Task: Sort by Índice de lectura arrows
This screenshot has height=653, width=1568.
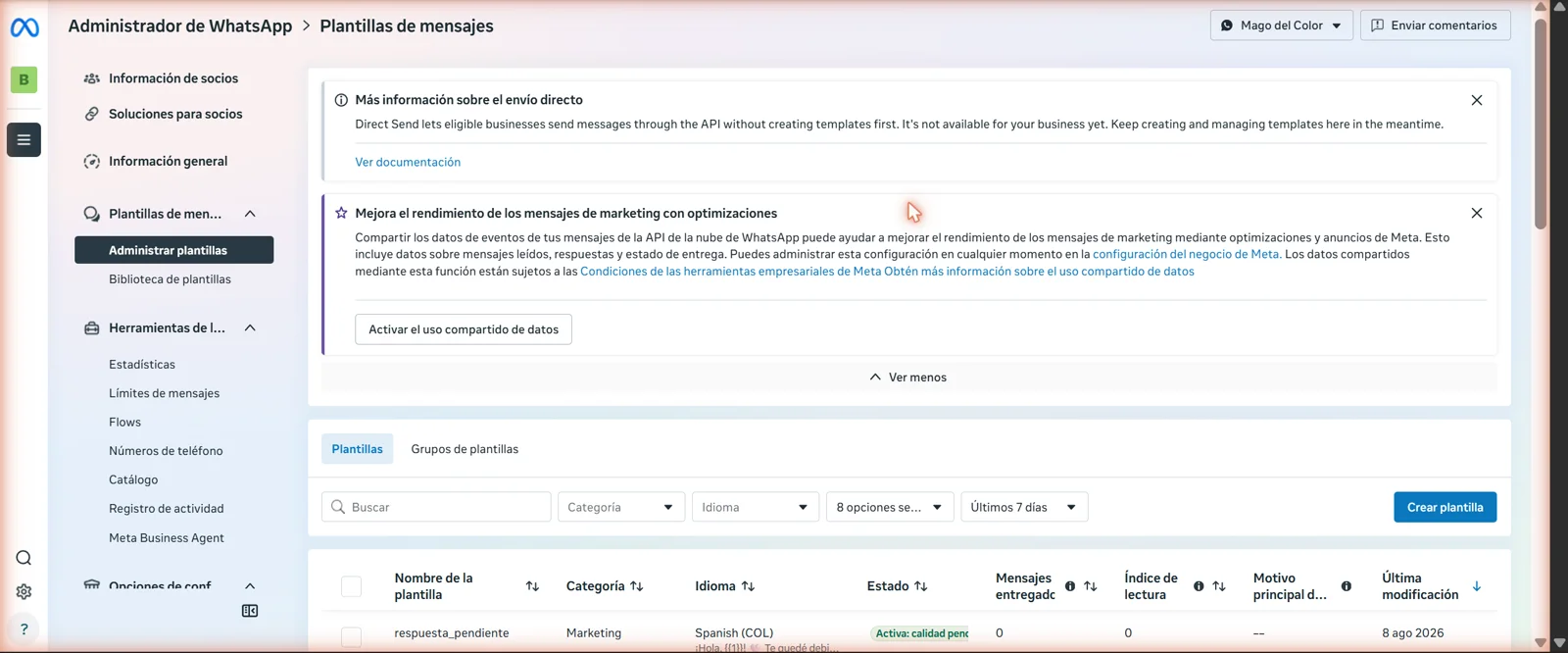Action: click(1219, 586)
